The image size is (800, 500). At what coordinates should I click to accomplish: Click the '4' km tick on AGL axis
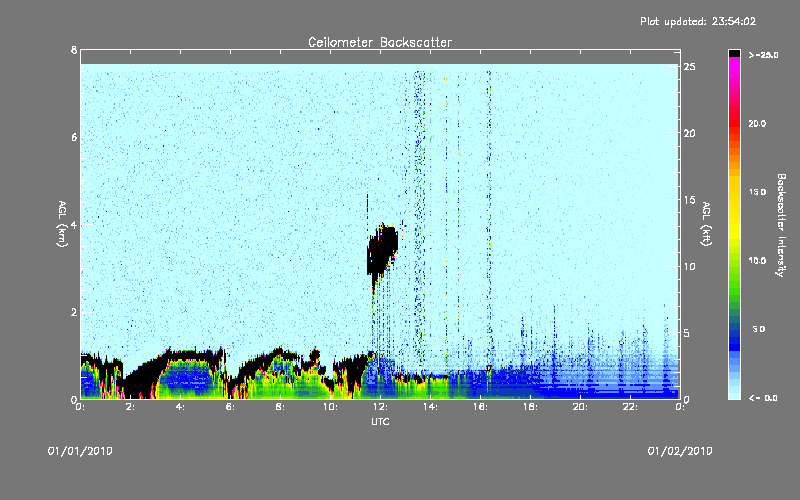click(74, 224)
